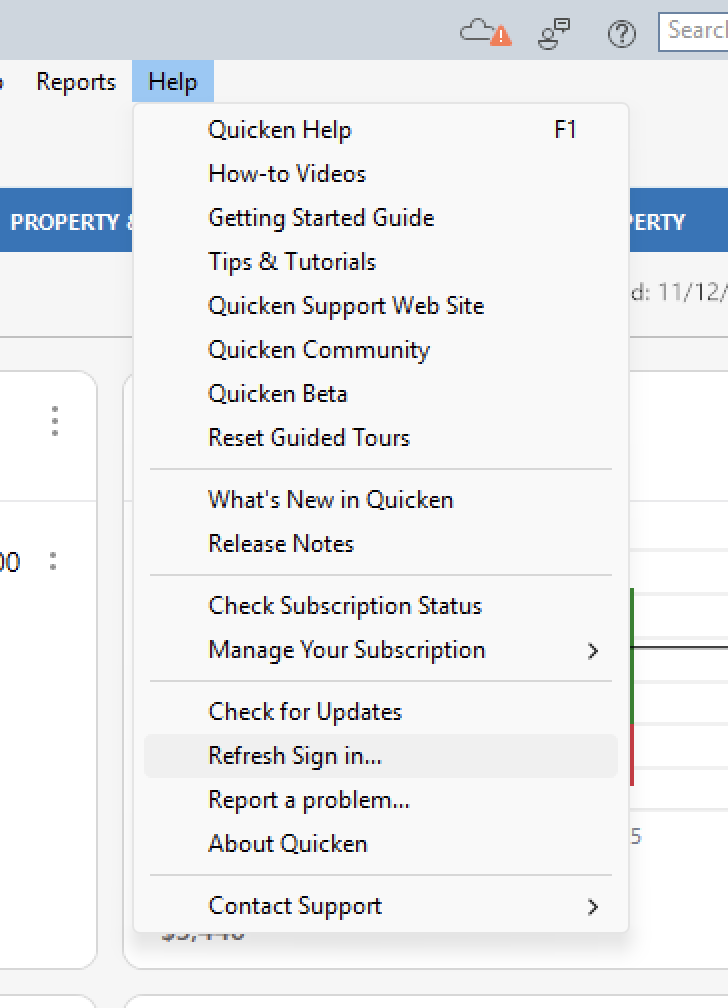
Task: Go to Quicken Community
Action: 381,350
